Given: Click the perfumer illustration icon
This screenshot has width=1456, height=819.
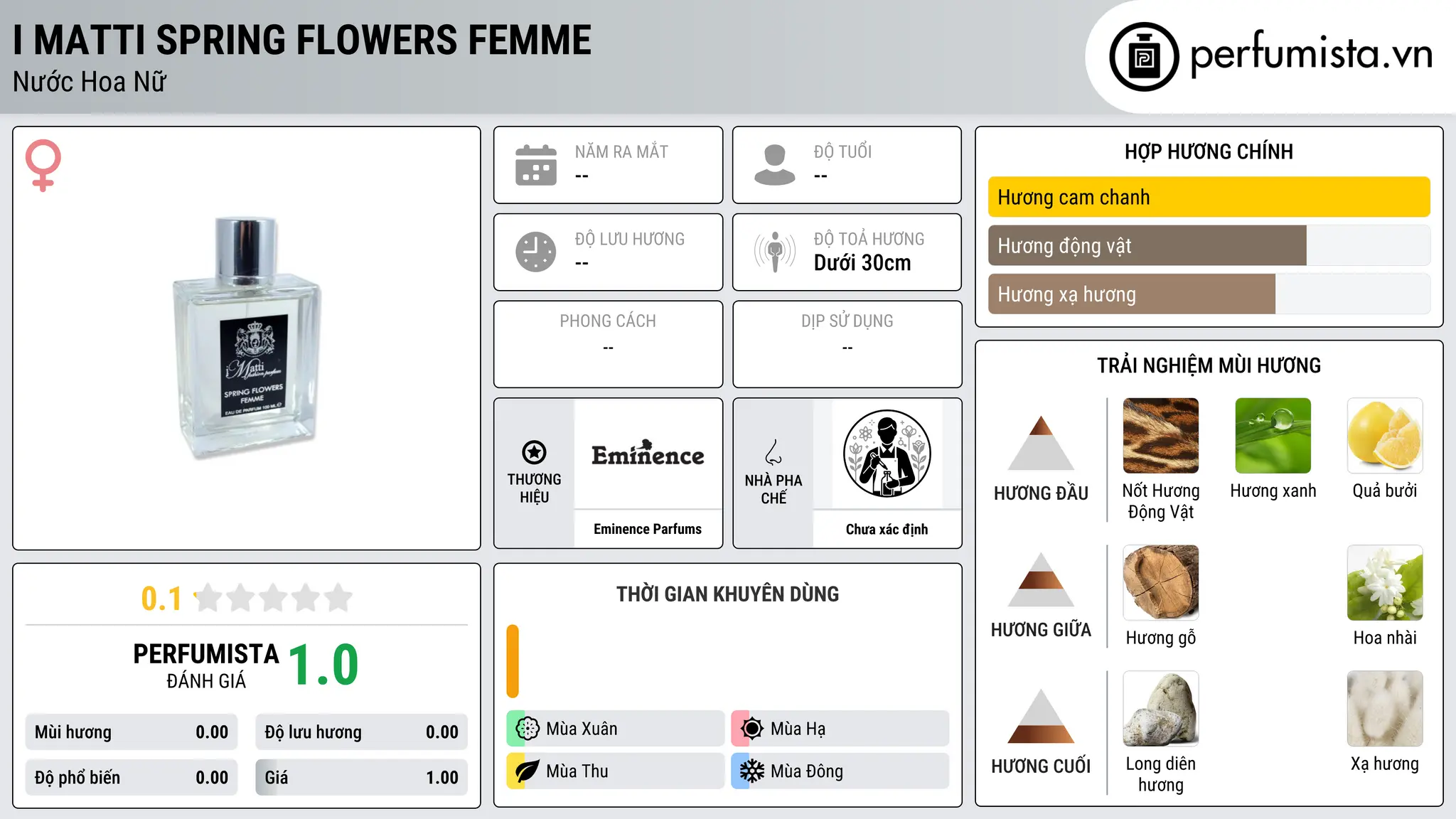Looking at the screenshot, I should click(x=887, y=454).
